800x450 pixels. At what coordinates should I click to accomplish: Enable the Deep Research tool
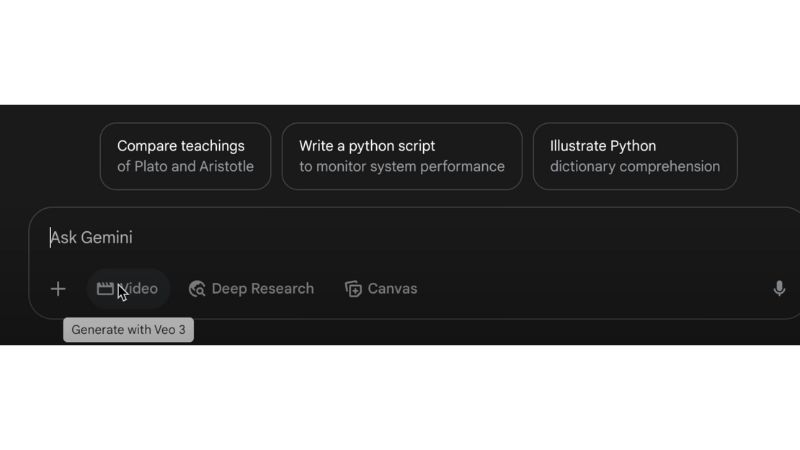pyautogui.click(x=251, y=289)
